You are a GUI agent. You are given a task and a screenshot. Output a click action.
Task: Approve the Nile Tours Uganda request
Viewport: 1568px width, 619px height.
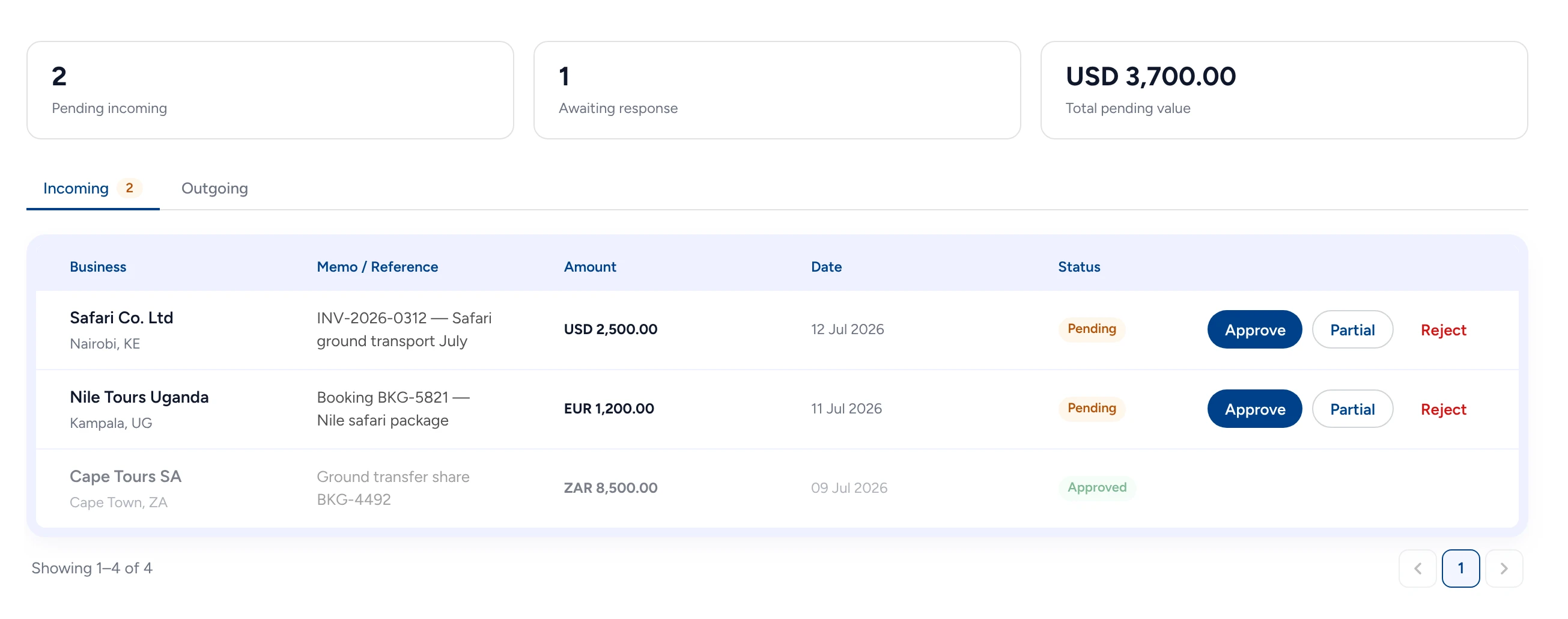pyautogui.click(x=1254, y=409)
